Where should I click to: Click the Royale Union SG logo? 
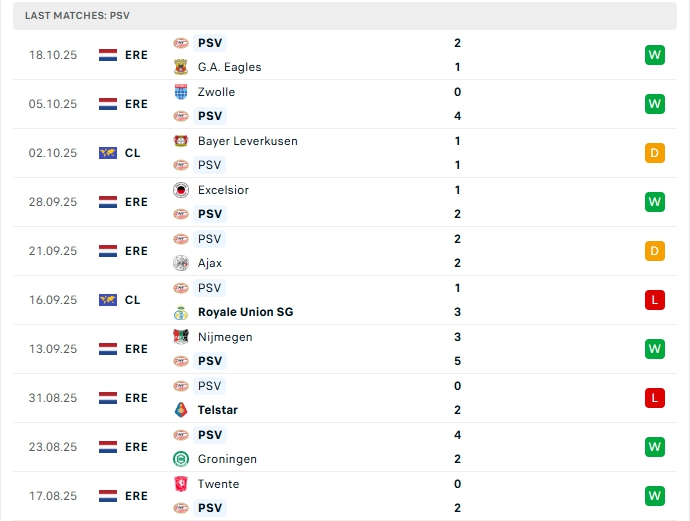click(181, 312)
